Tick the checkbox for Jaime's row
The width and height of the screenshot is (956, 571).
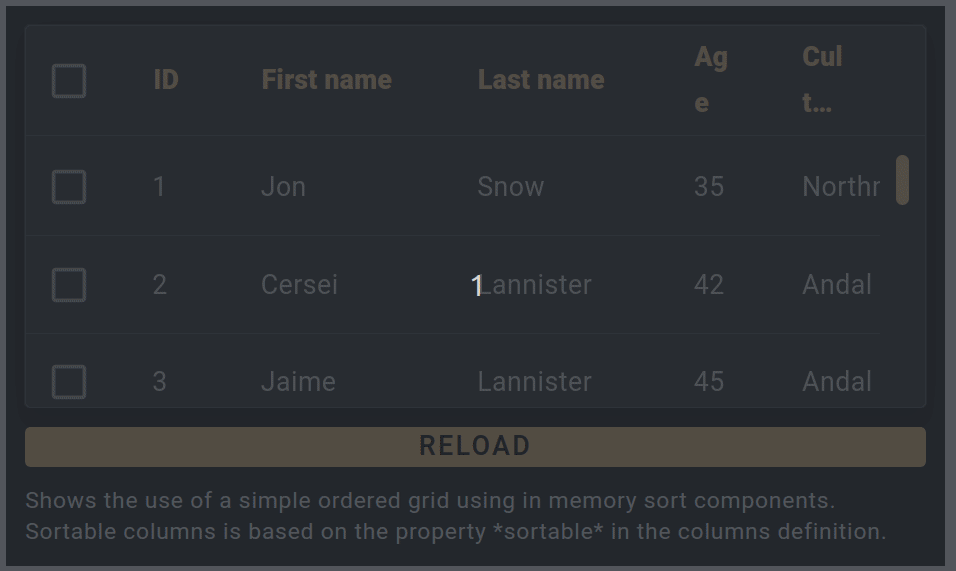(x=69, y=381)
